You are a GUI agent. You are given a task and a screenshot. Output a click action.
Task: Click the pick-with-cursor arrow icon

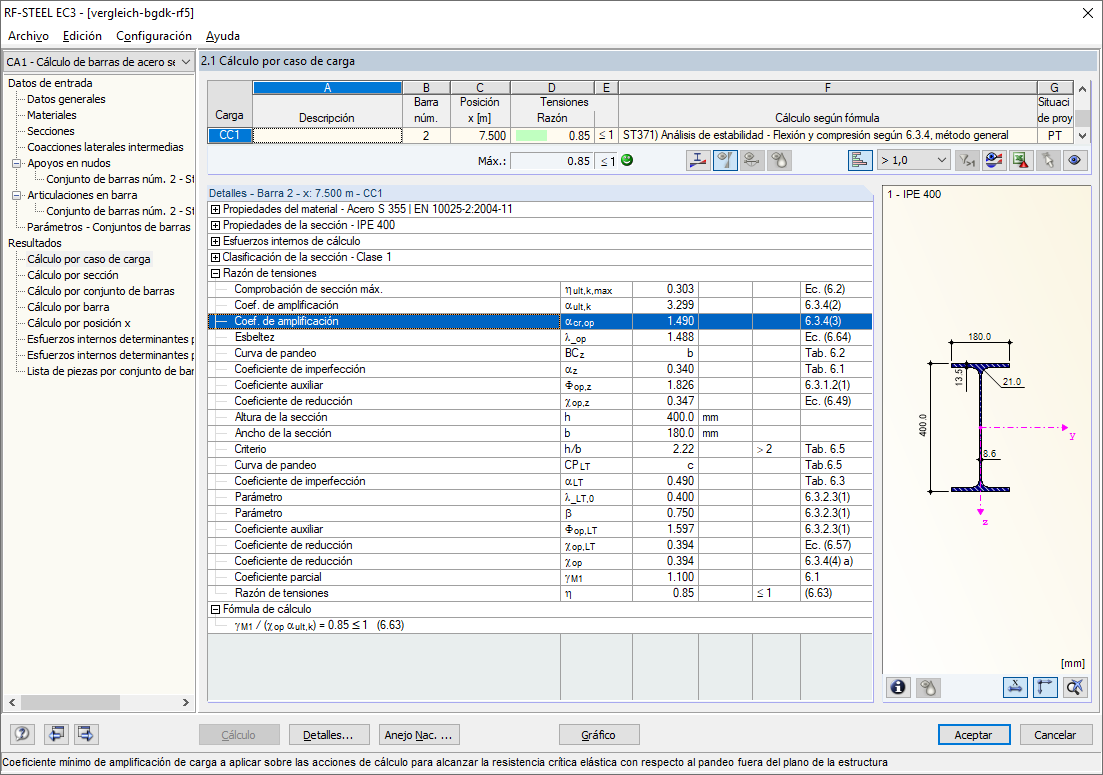tap(1047, 161)
